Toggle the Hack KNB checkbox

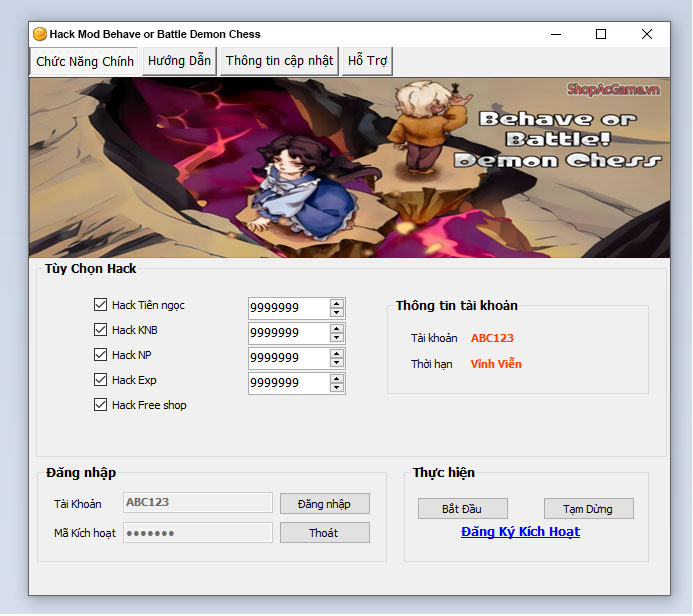100,330
